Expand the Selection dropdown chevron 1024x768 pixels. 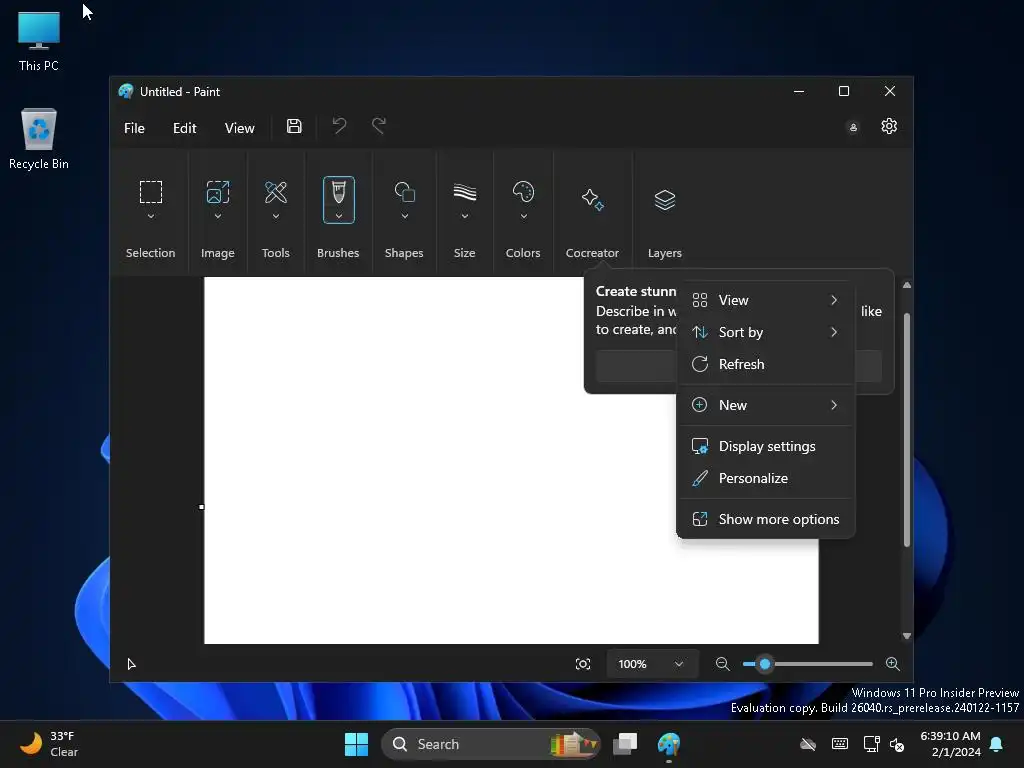tap(151, 216)
